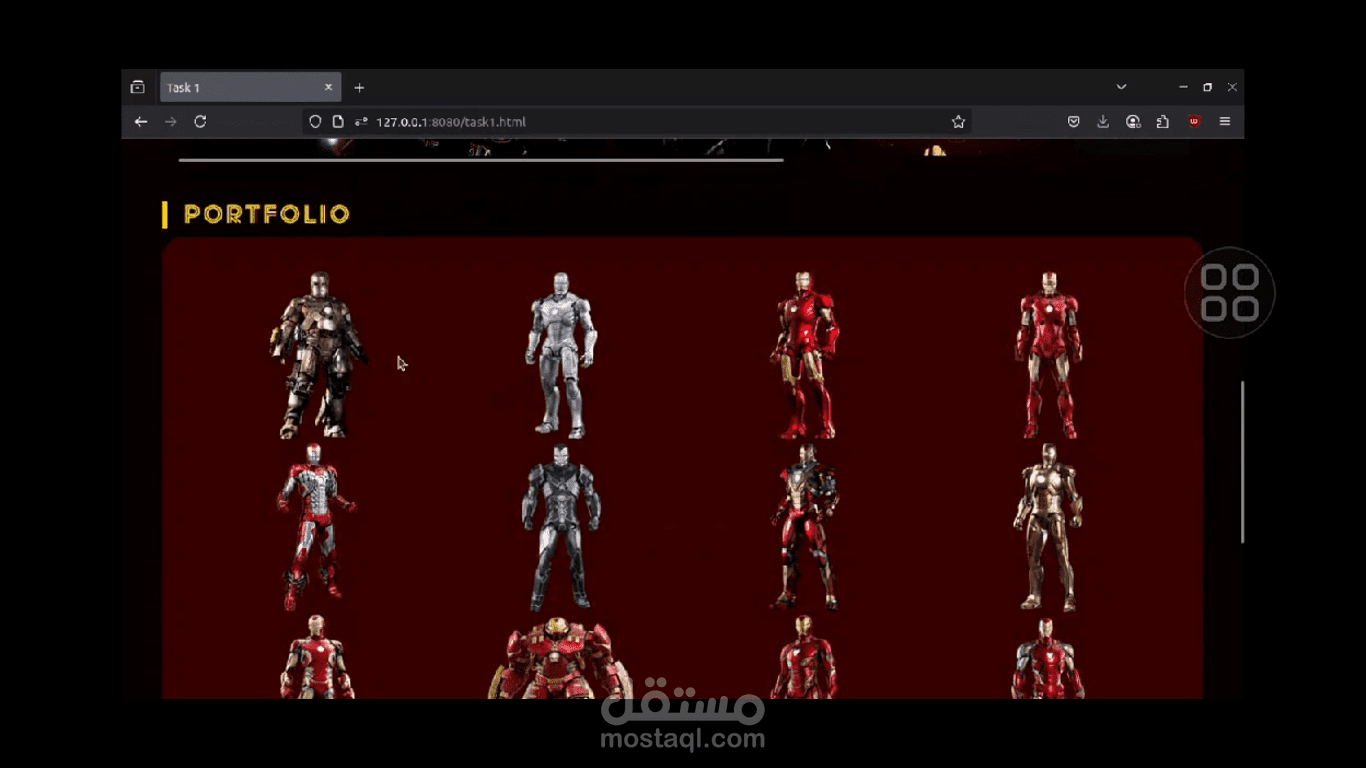Image resolution: width=1366 pixels, height=768 pixels.
Task: Restore down the browser window
Action: click(x=1207, y=87)
